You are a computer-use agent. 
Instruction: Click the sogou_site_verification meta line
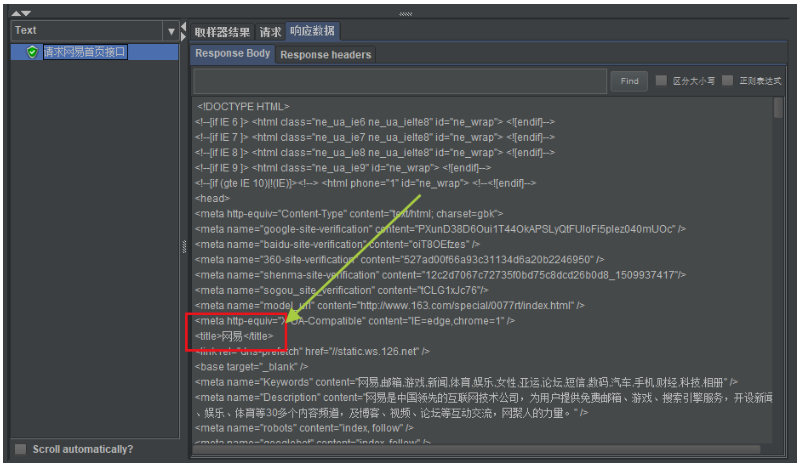[x=341, y=290]
